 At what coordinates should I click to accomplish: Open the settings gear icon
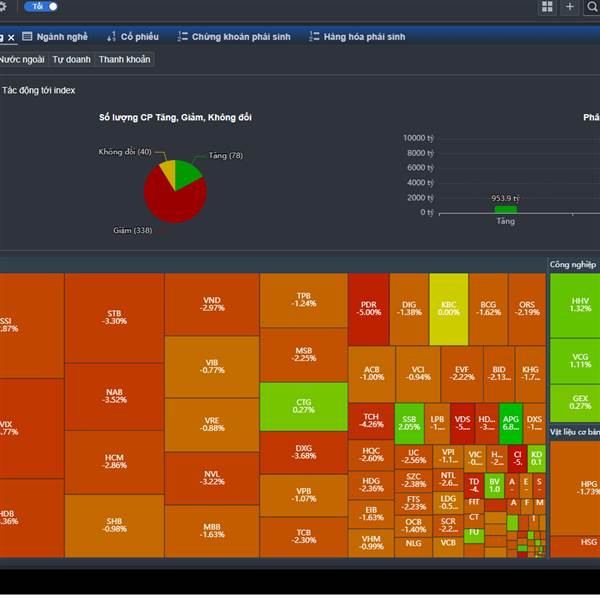click(3, 7)
